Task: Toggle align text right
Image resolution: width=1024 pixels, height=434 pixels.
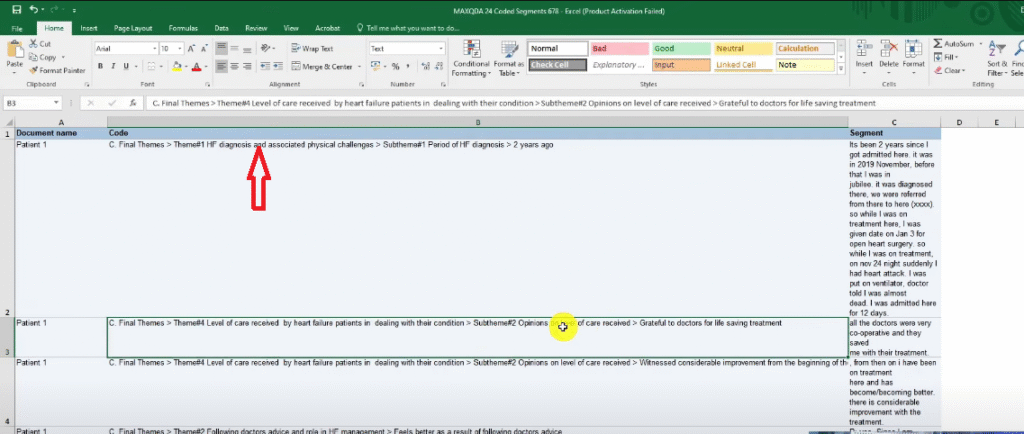Action: (x=248, y=66)
